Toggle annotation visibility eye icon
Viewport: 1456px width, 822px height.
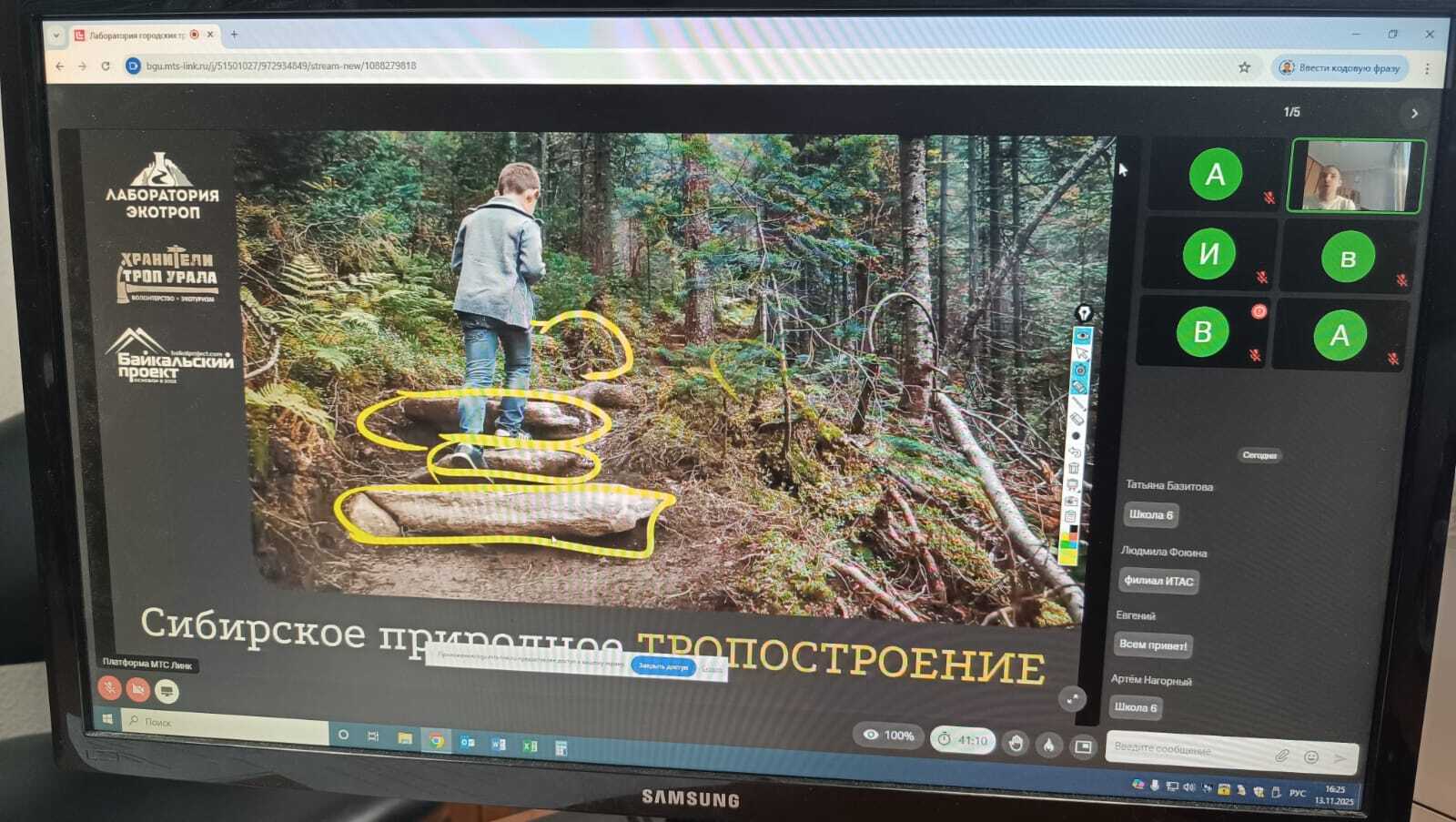pos(1083,335)
